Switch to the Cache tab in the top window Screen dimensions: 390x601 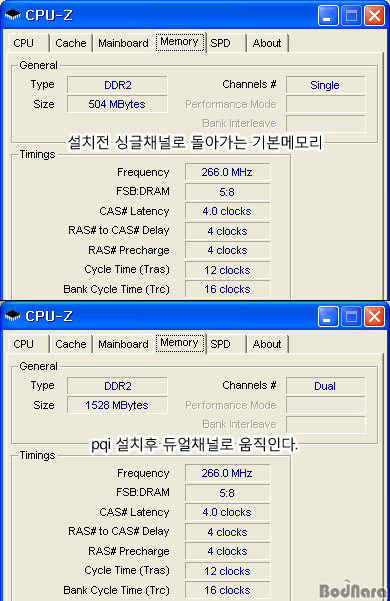tap(71, 43)
